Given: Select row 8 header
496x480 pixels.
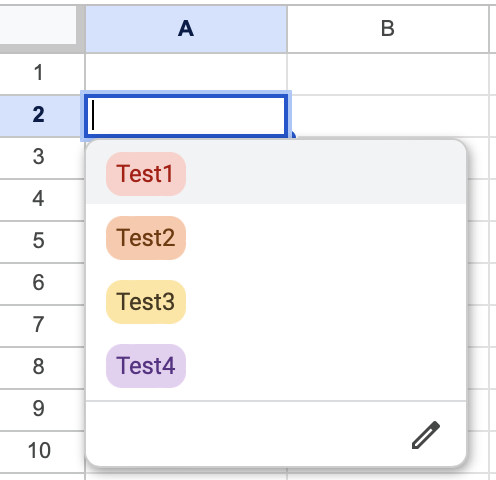Looking at the screenshot, I should [39, 368].
